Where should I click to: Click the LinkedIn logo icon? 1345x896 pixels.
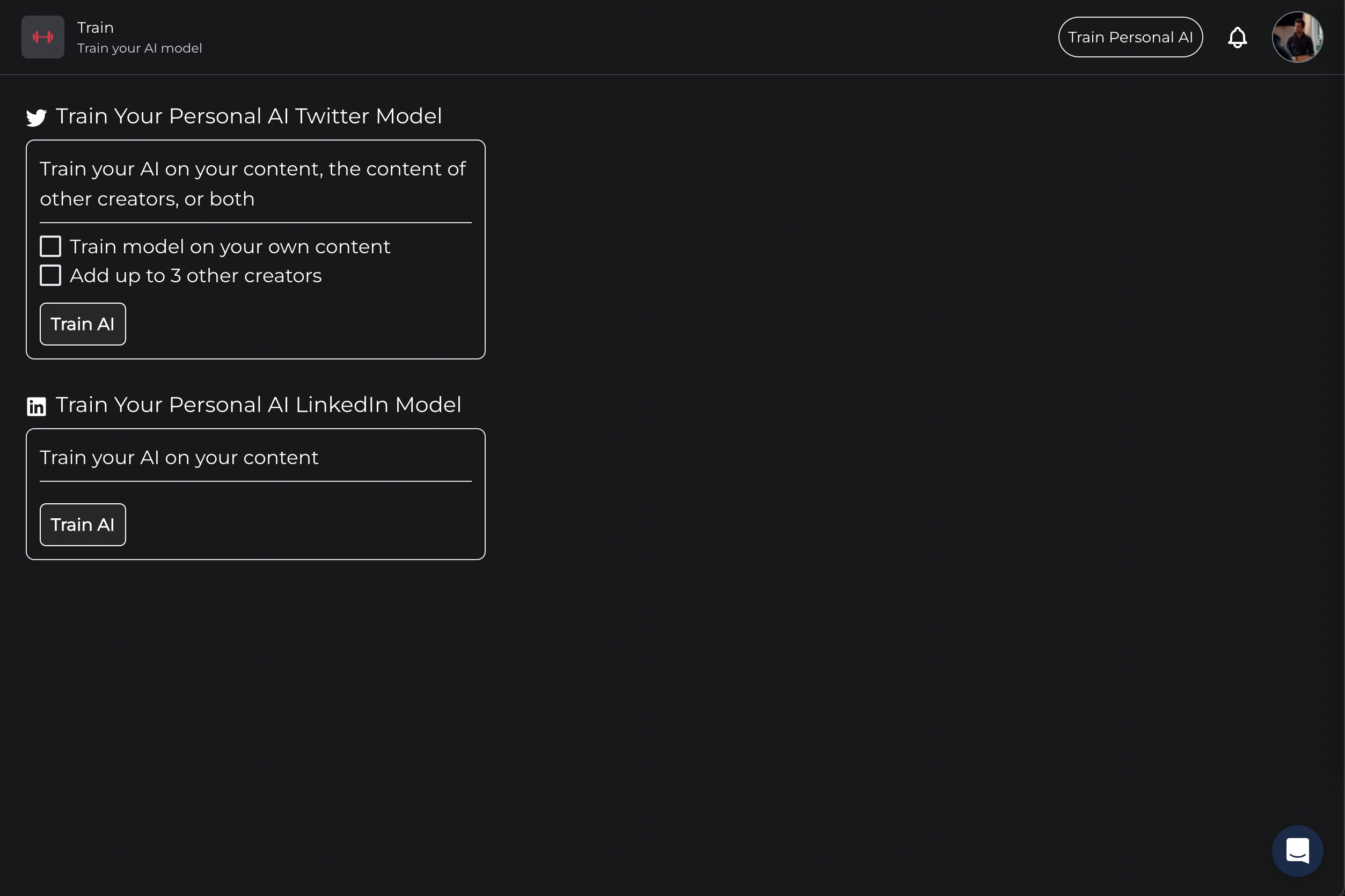pos(36,406)
